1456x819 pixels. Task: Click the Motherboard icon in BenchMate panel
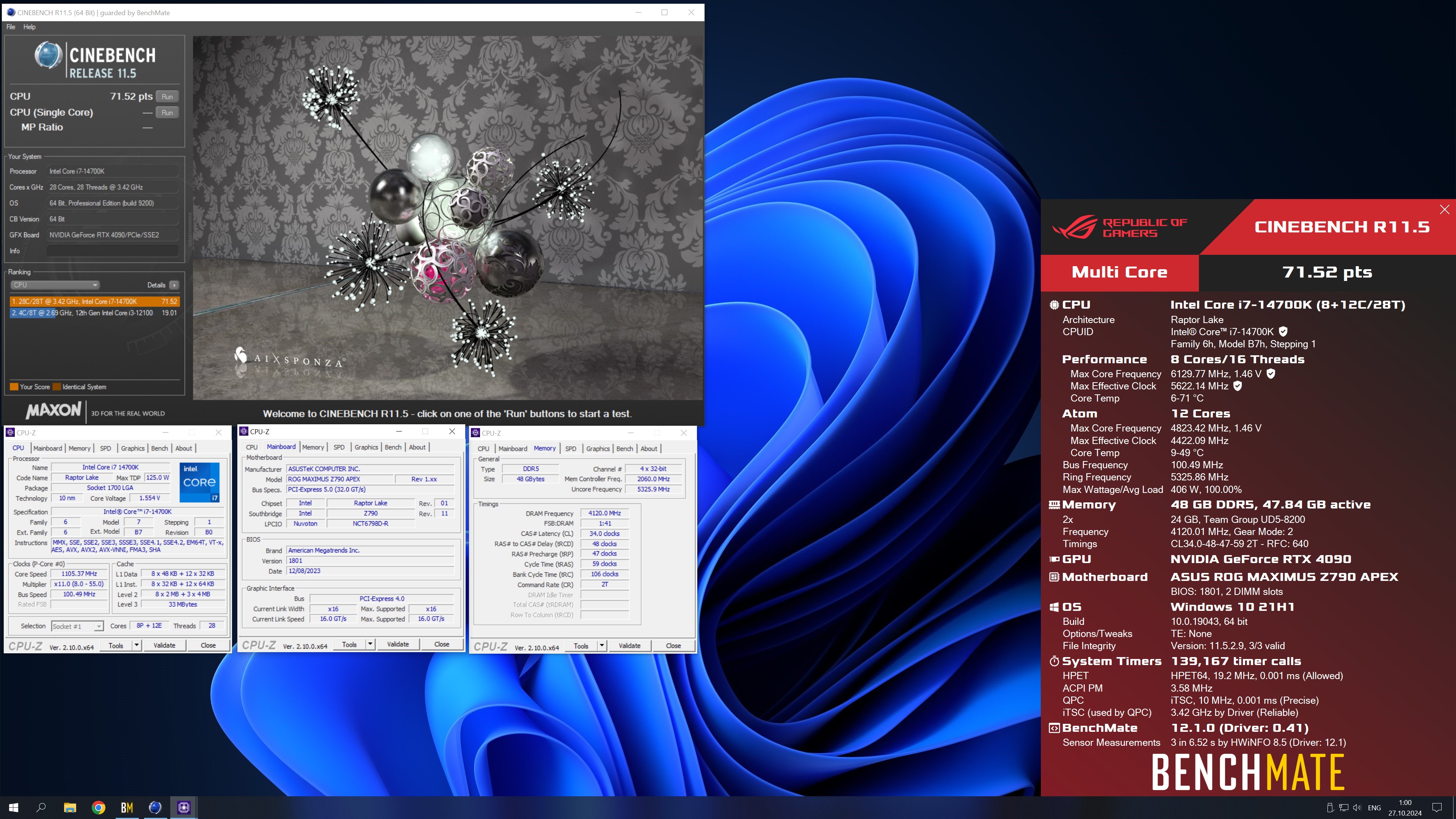(x=1054, y=577)
